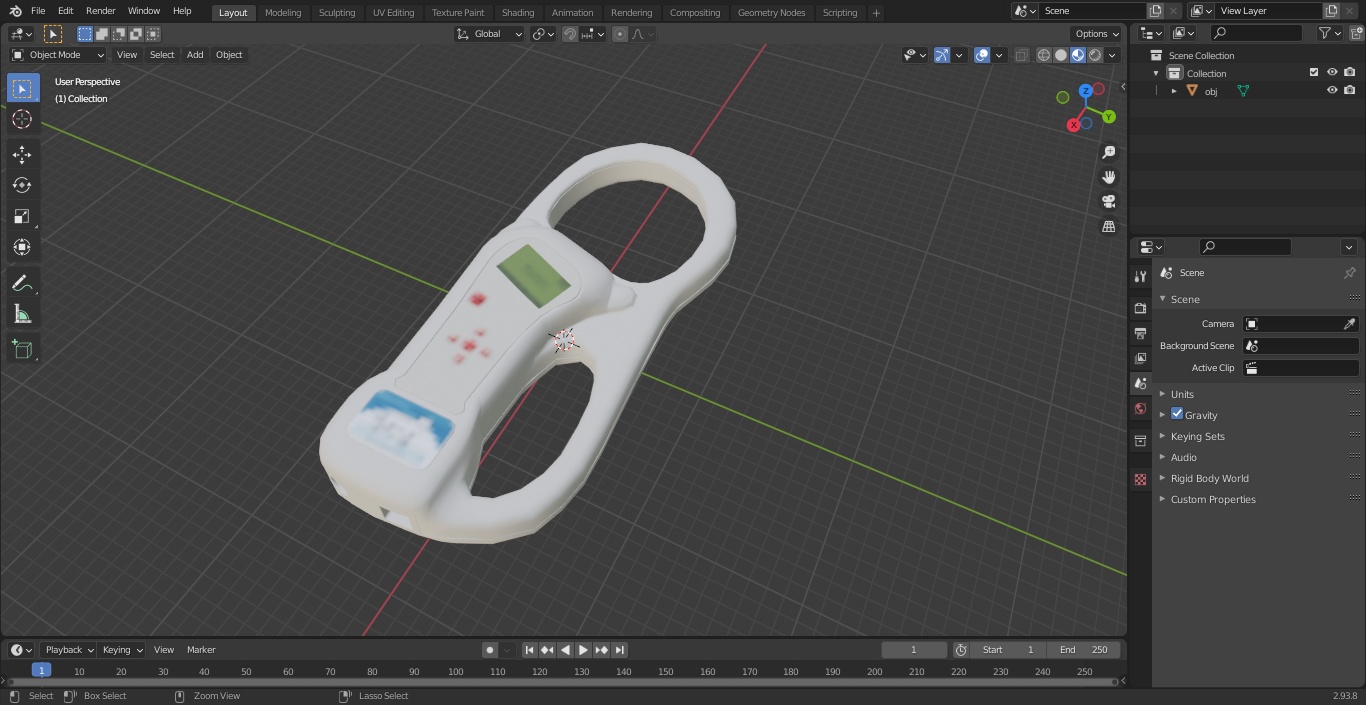Switch to solid viewport shading
This screenshot has height=705, width=1366.
tap(1061, 55)
